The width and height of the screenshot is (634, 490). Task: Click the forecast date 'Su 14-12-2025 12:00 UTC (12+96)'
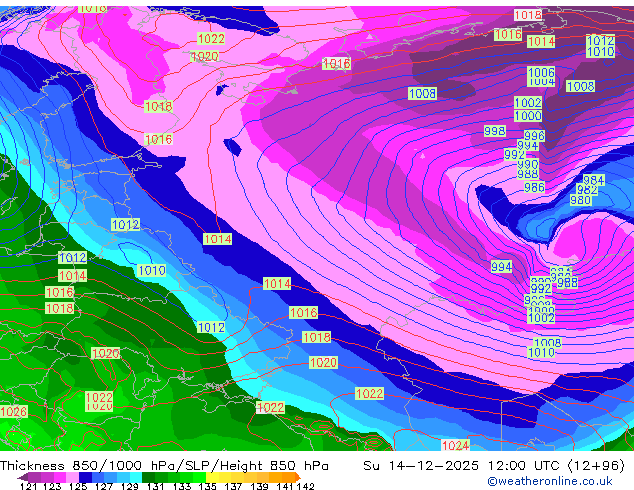tap(494, 466)
